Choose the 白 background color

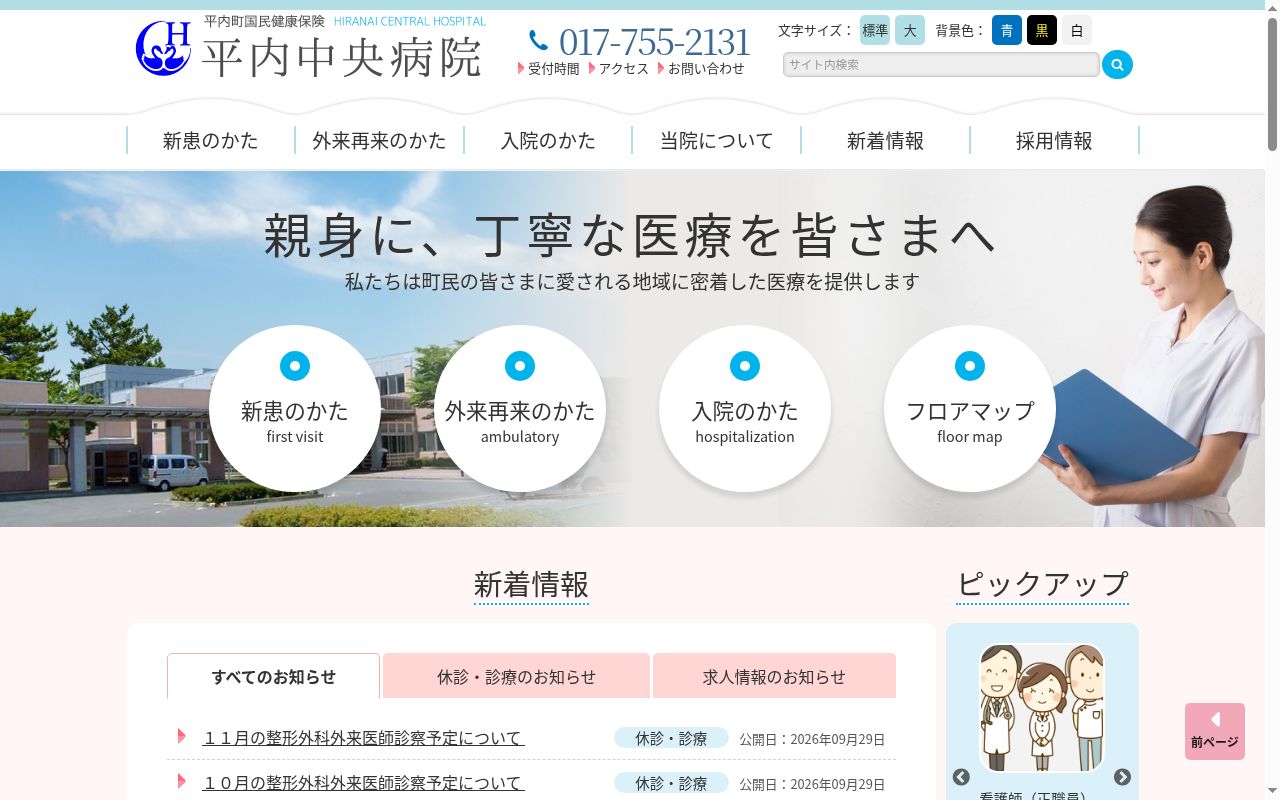click(x=1077, y=30)
